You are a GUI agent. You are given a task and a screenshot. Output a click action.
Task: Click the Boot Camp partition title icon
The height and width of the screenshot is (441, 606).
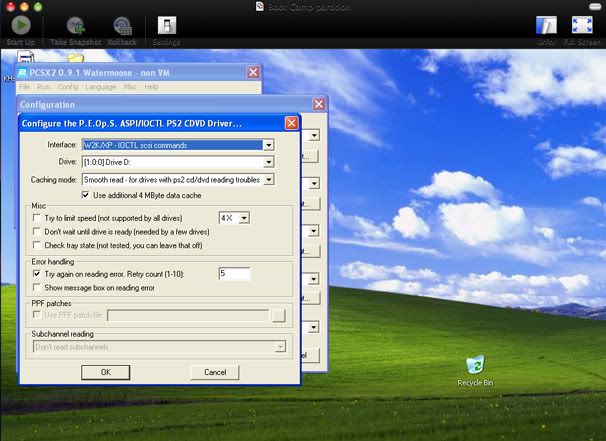(260, 6)
